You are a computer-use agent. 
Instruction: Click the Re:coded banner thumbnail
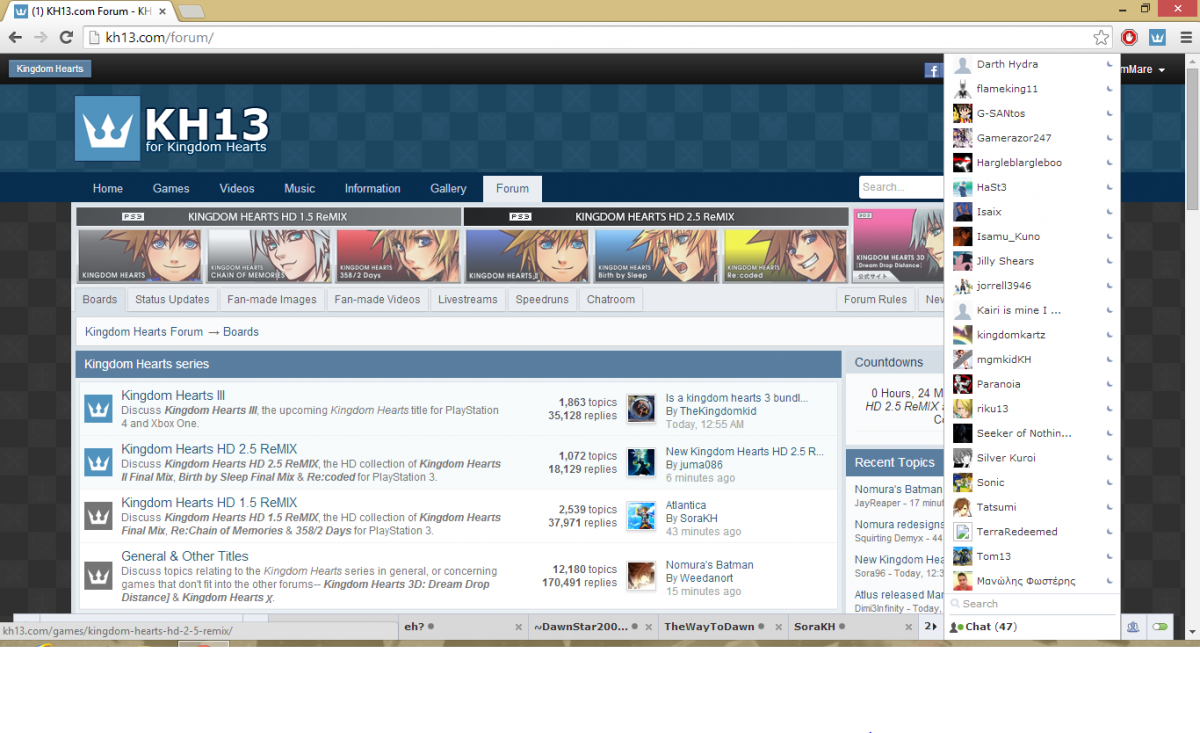[x=785, y=256]
